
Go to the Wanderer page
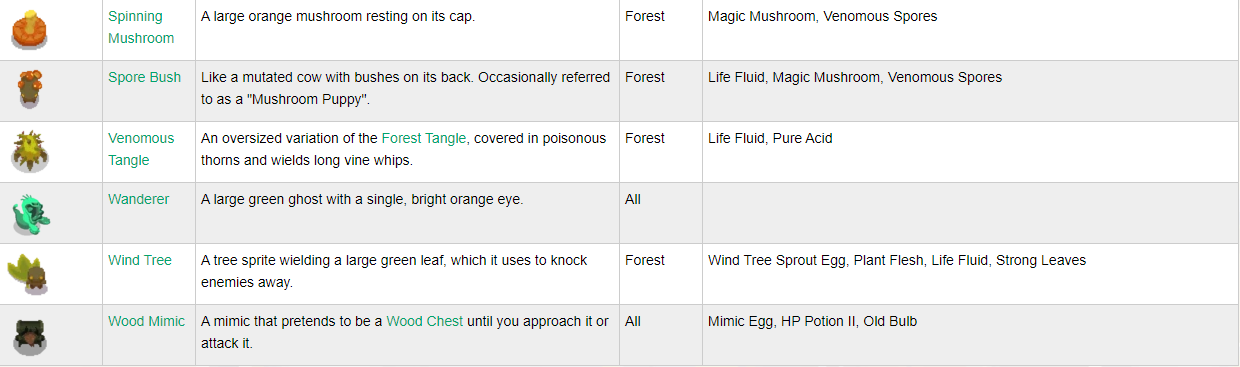[x=139, y=199]
